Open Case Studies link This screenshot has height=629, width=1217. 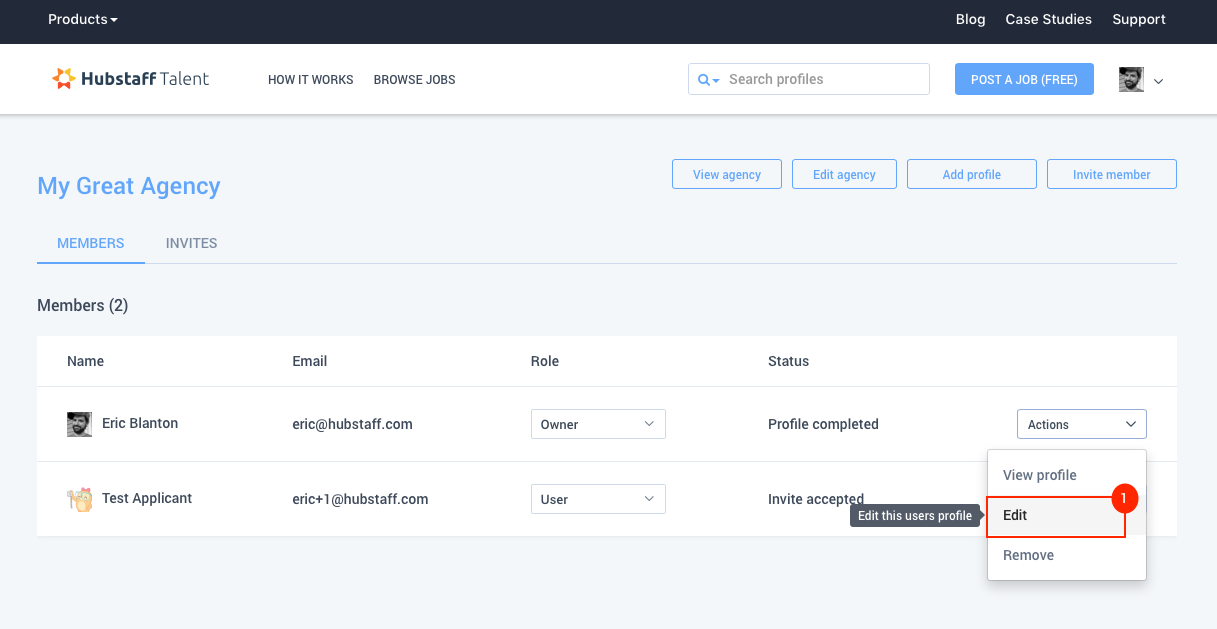pos(1048,19)
